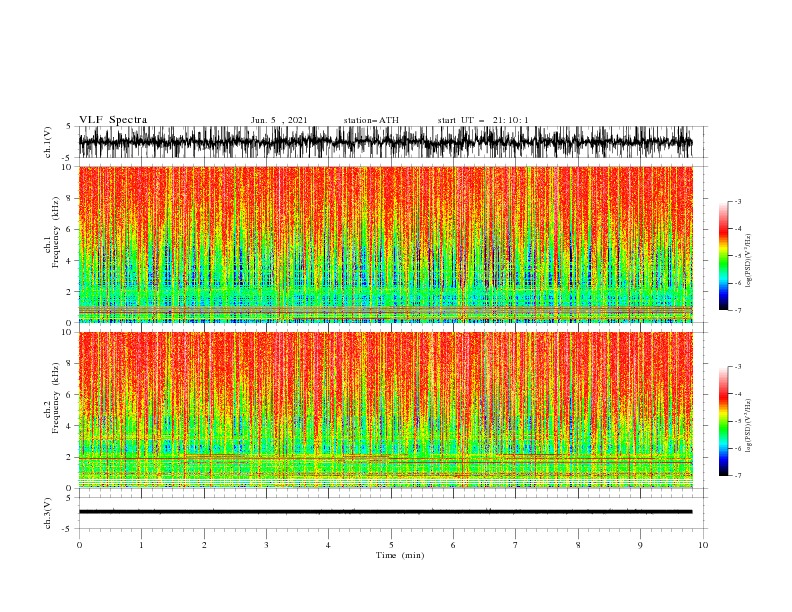
Task: Click the date "Jun. 5 , 2021"
Action: 279,120
